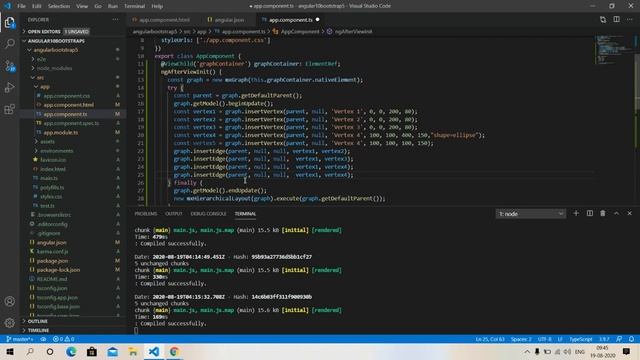Split the terminal panel

(x=589, y=213)
